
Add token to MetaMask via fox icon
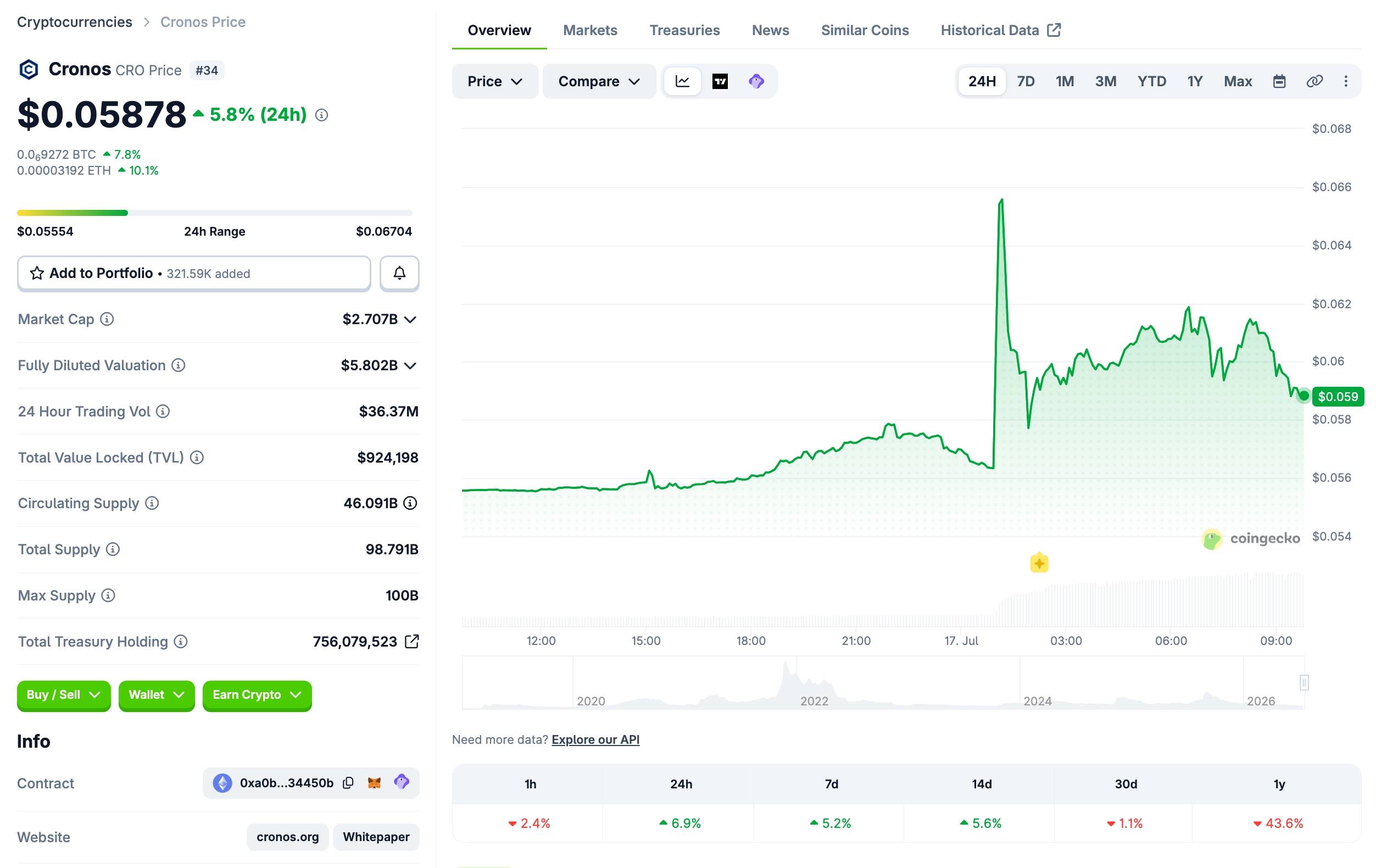(374, 783)
